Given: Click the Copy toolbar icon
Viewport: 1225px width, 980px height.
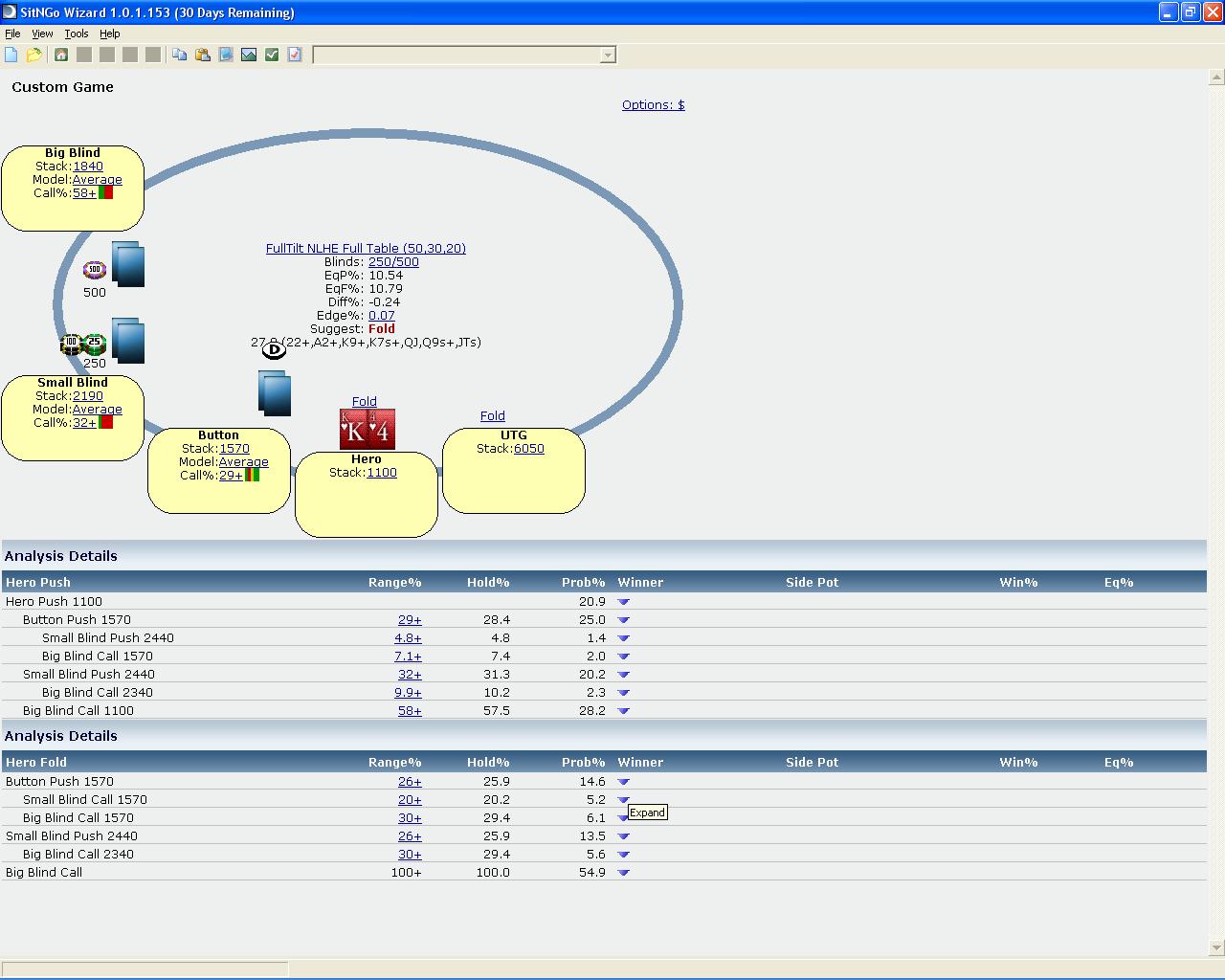Looking at the screenshot, I should [179, 55].
